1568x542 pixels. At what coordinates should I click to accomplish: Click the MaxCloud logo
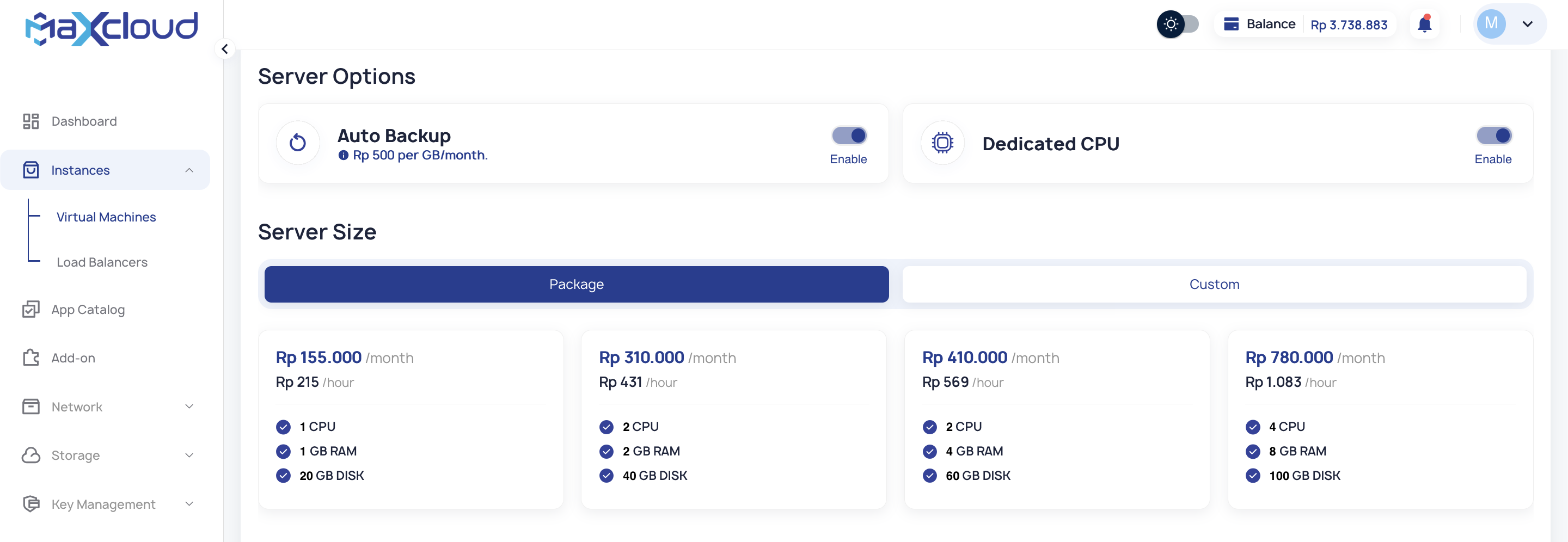(x=112, y=28)
